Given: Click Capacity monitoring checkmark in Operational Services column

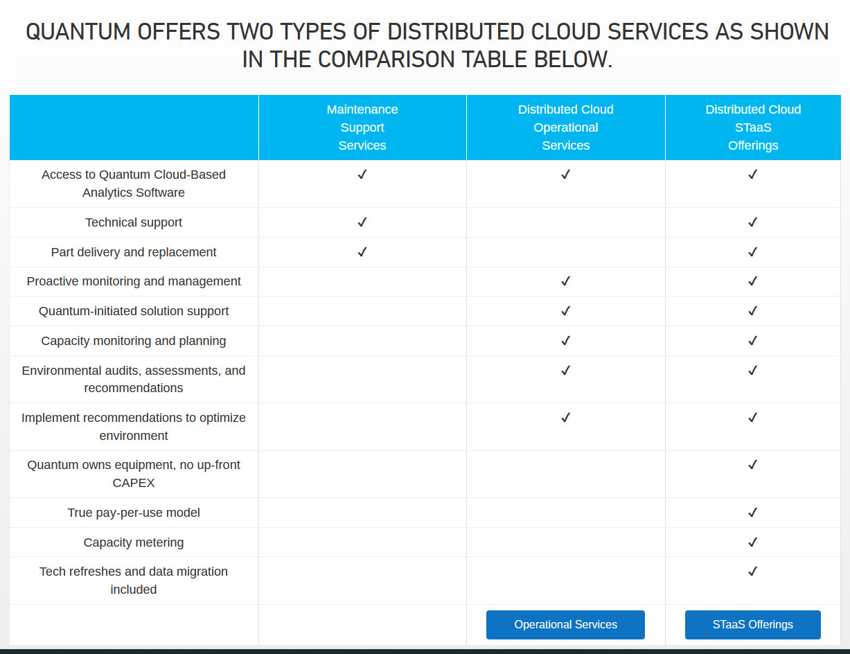Looking at the screenshot, I should (565, 341).
